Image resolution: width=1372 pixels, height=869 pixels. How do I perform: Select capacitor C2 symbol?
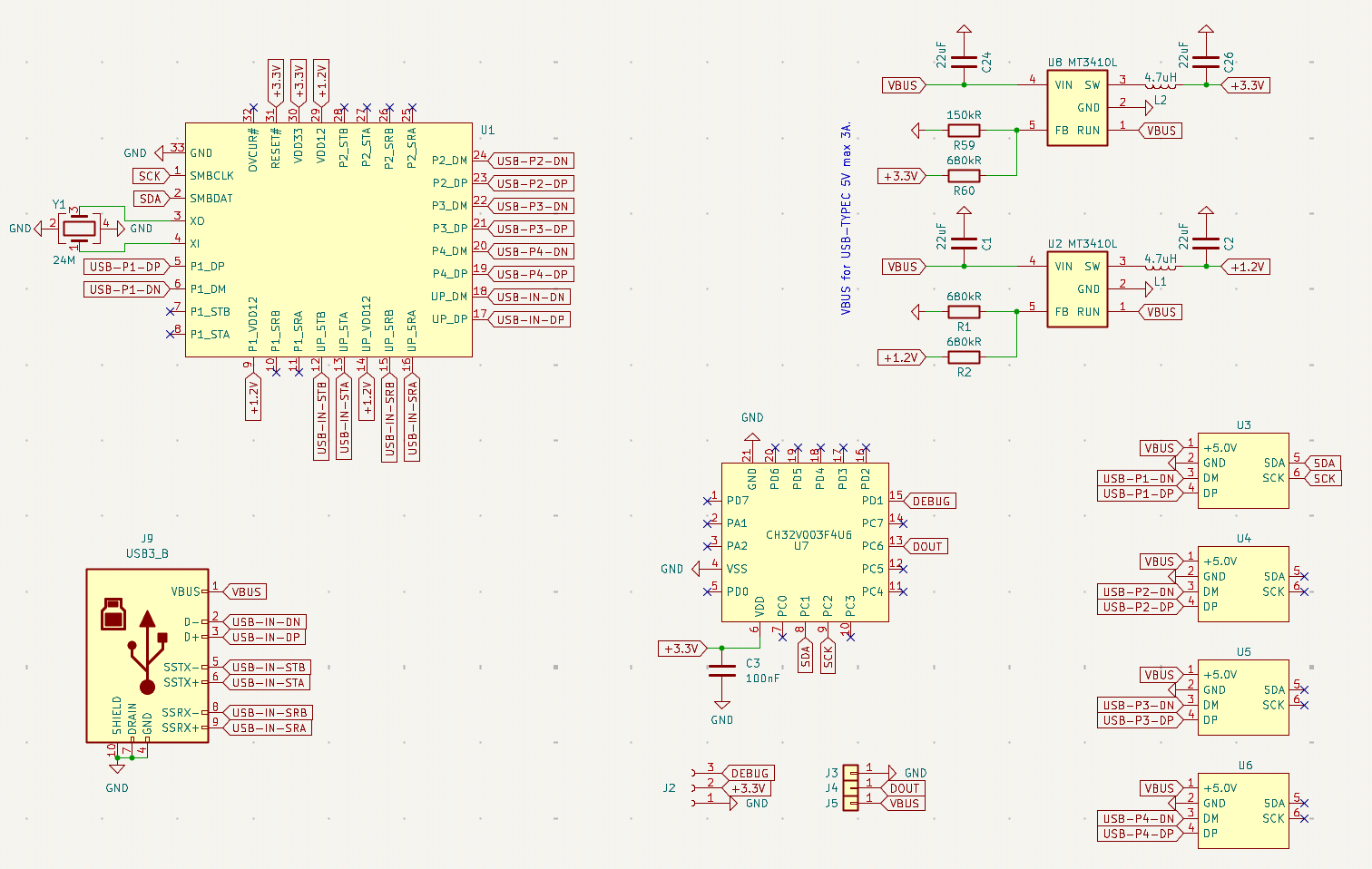click(1206, 243)
